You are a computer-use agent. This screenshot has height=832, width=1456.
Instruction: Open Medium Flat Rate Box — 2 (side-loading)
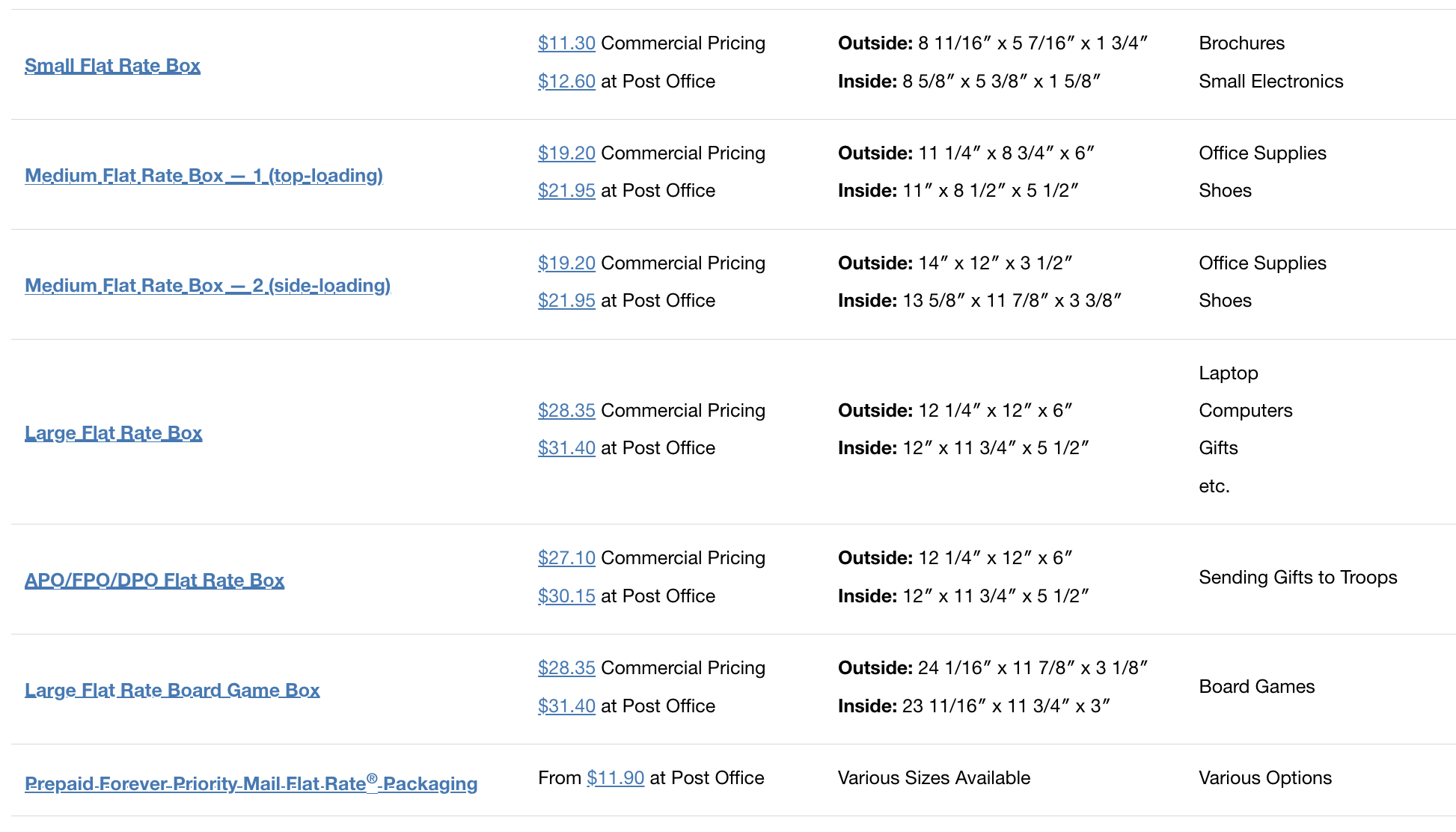(x=207, y=285)
